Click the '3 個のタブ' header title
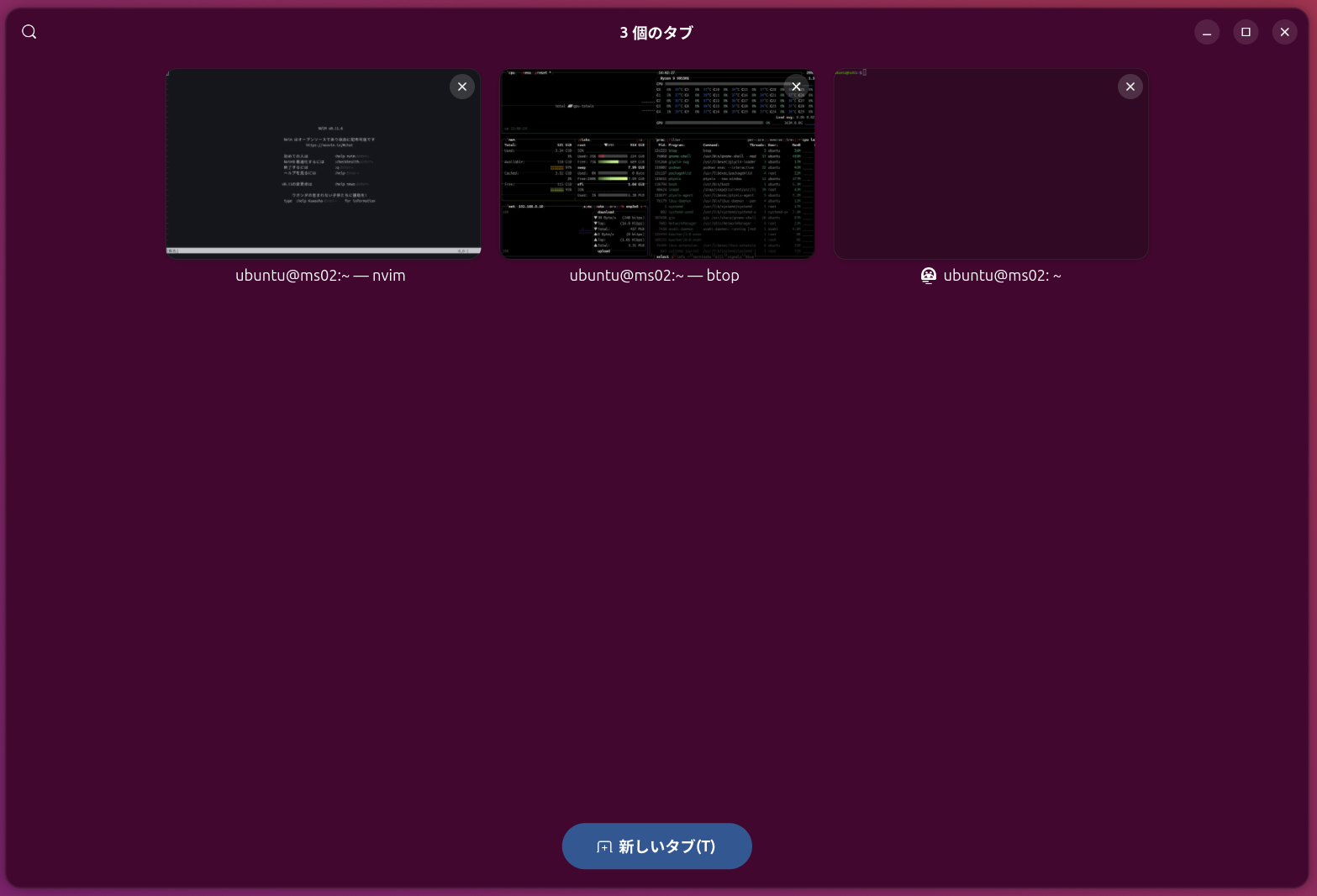The width and height of the screenshot is (1317, 896). point(656,33)
